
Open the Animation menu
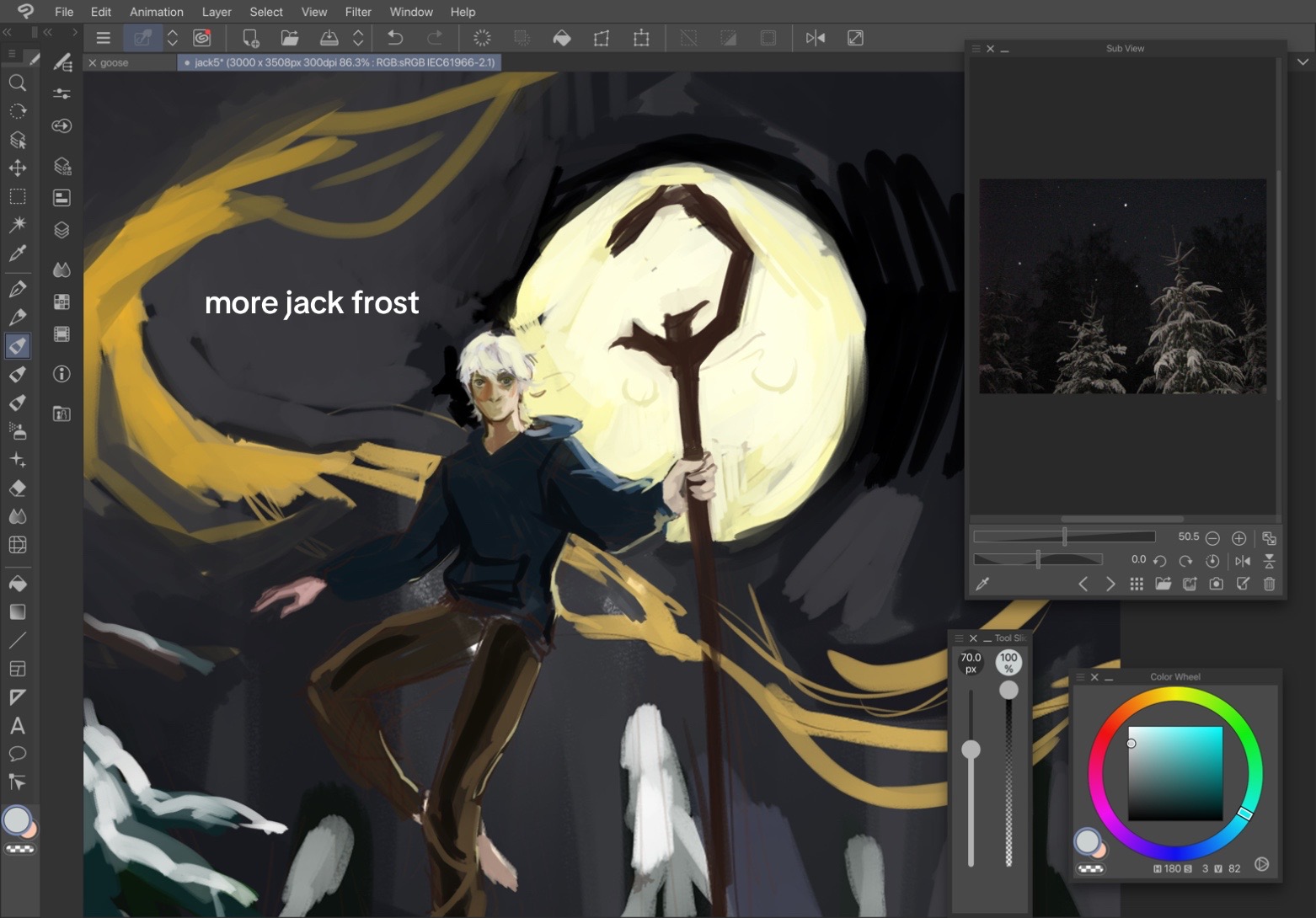pyautogui.click(x=157, y=12)
